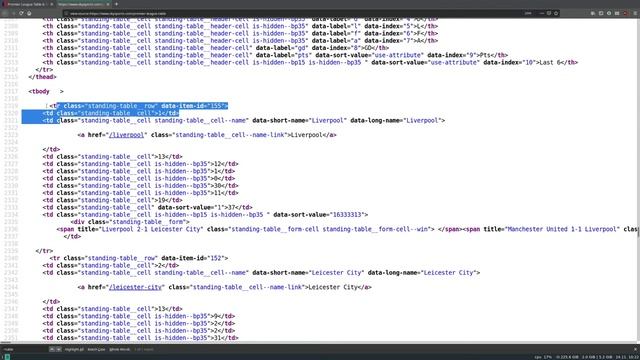Click the Liverpool row 19 goal-difference cell line
The height and width of the screenshot is (360, 640).
(113, 200)
